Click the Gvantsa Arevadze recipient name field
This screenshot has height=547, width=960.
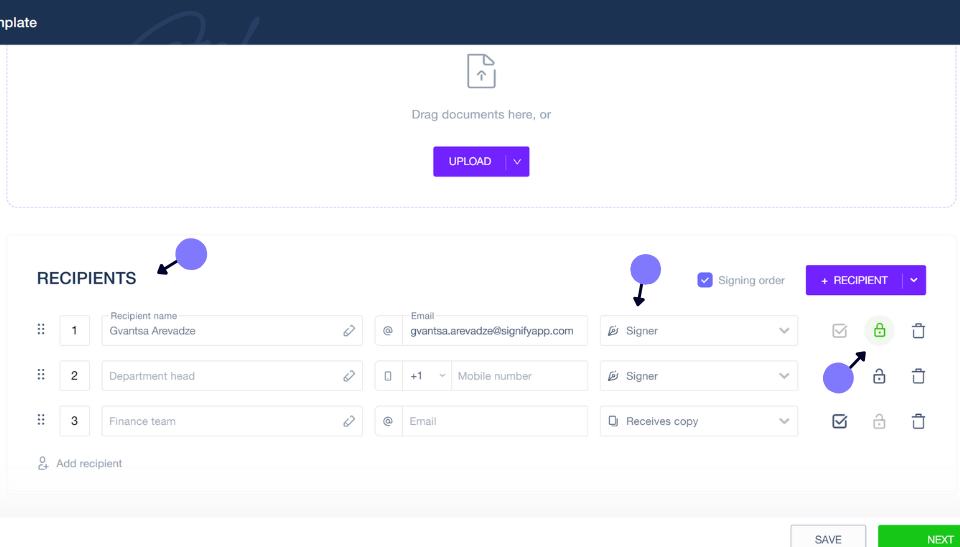(x=232, y=331)
